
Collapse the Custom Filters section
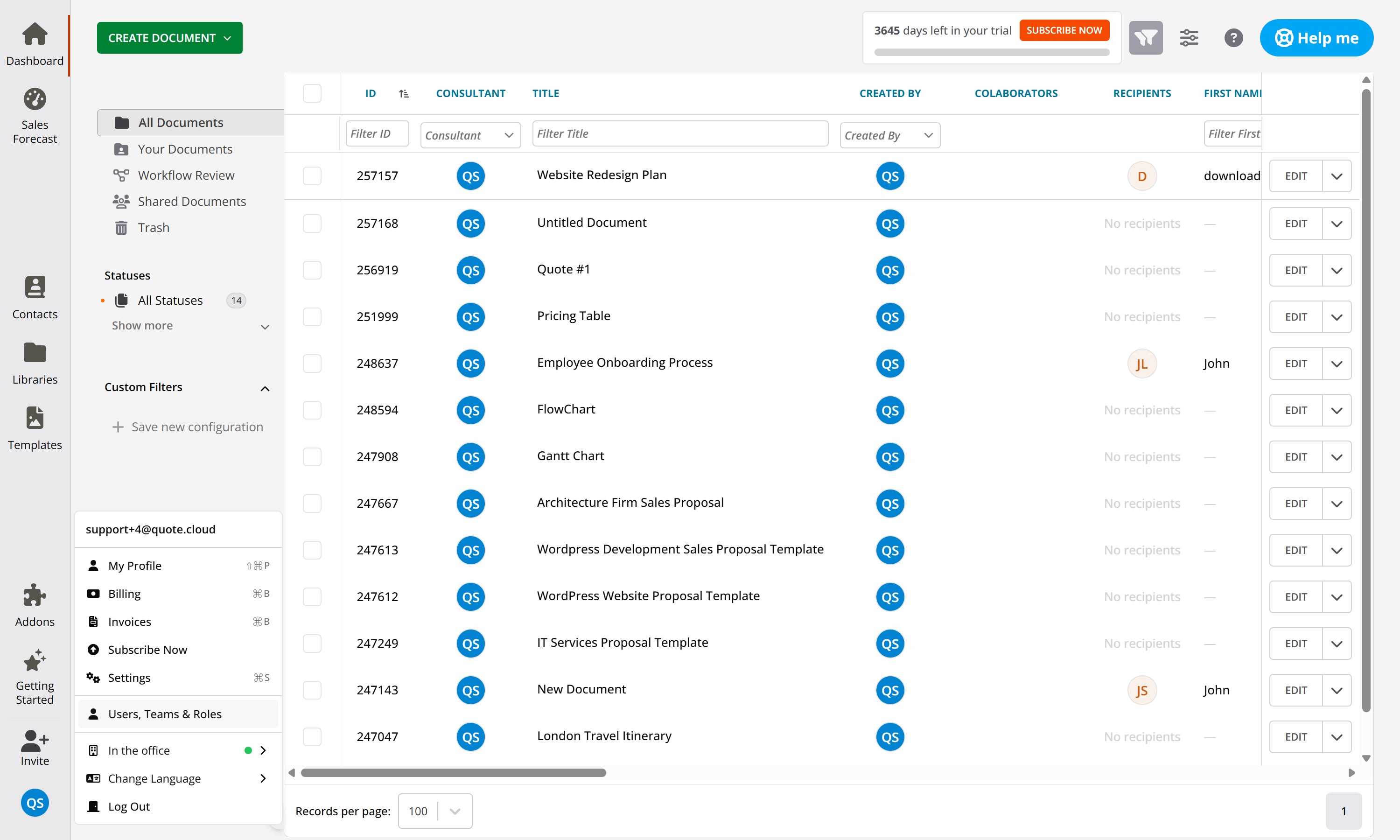(x=265, y=388)
